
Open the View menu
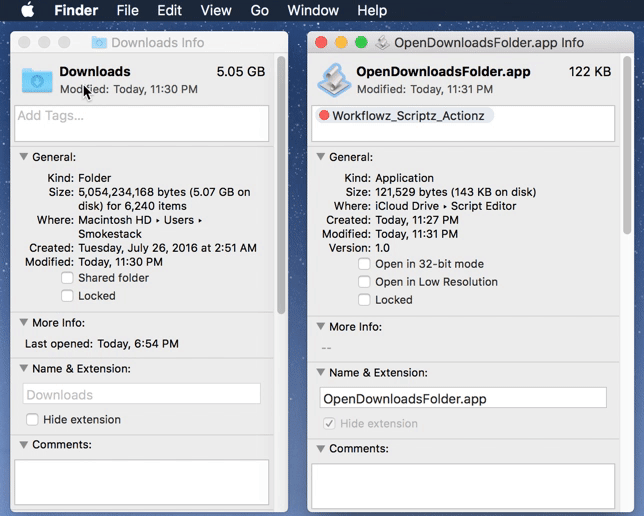216,10
